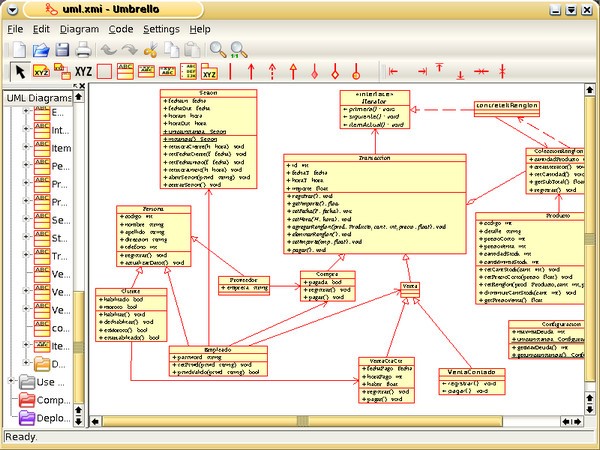Viewport: 600px width, 450px height.
Task: Click the Open file folder icon
Action: point(41,50)
